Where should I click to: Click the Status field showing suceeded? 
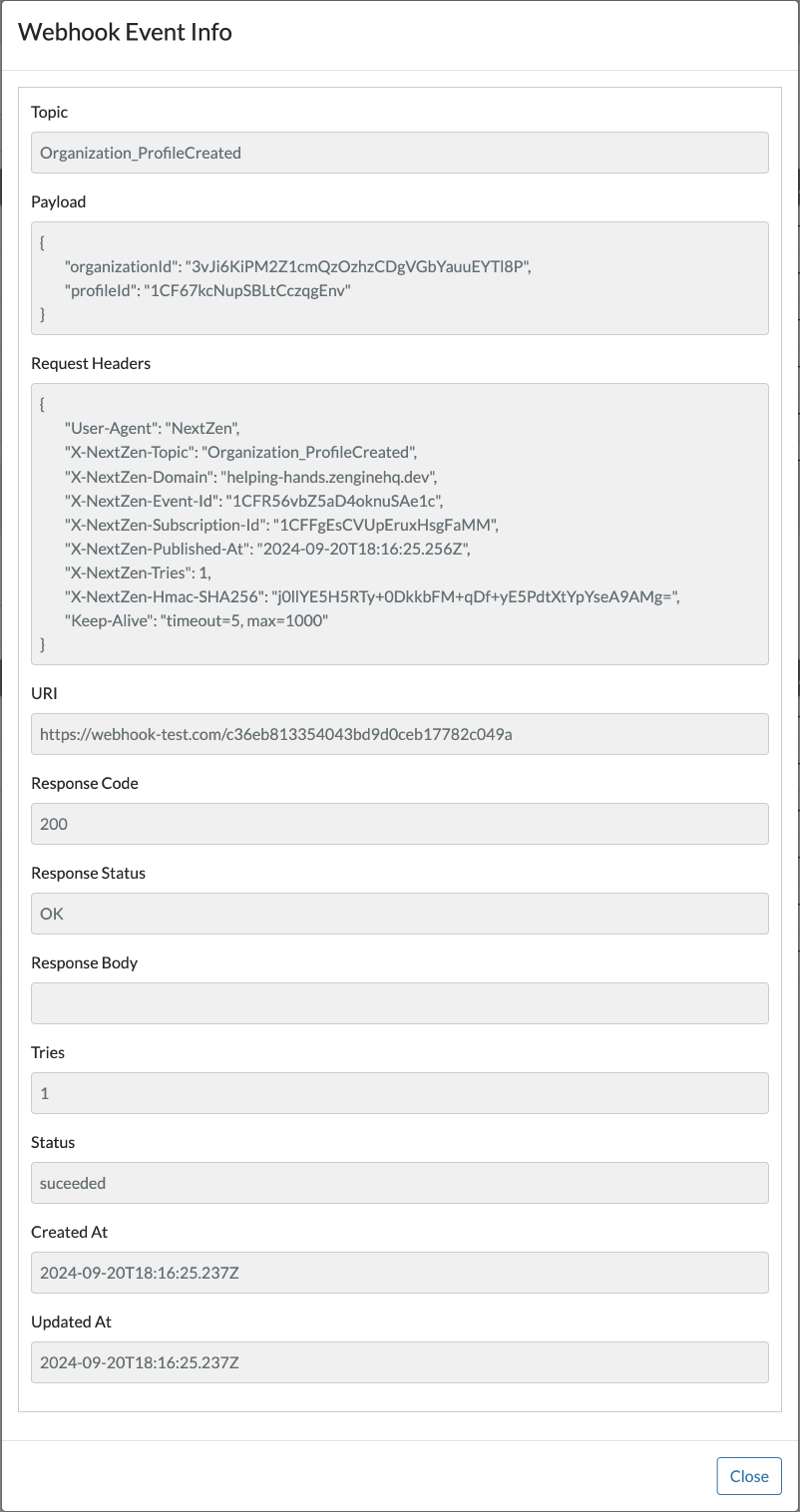pos(399,1183)
